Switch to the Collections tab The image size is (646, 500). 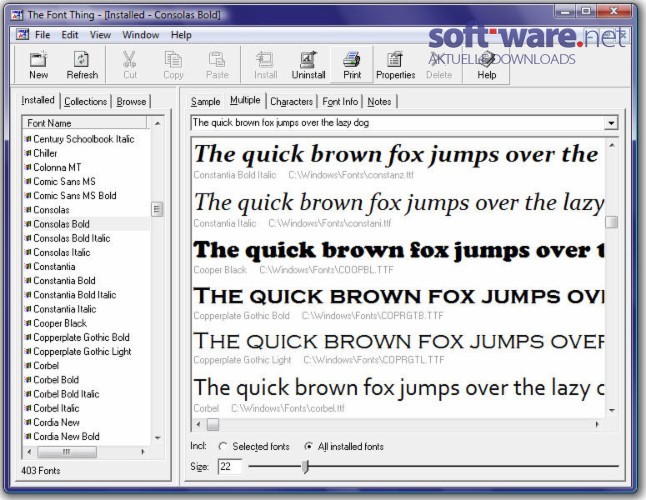[85, 101]
